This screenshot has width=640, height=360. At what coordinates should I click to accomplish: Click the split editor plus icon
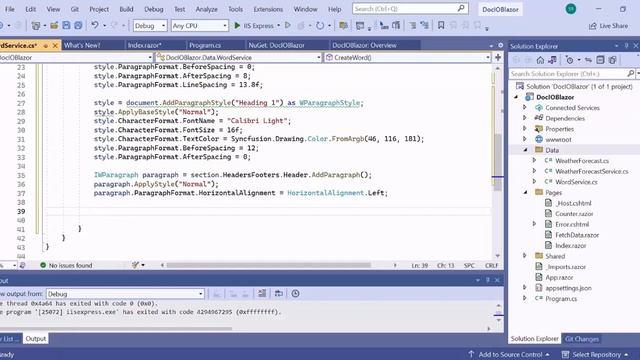click(x=498, y=57)
